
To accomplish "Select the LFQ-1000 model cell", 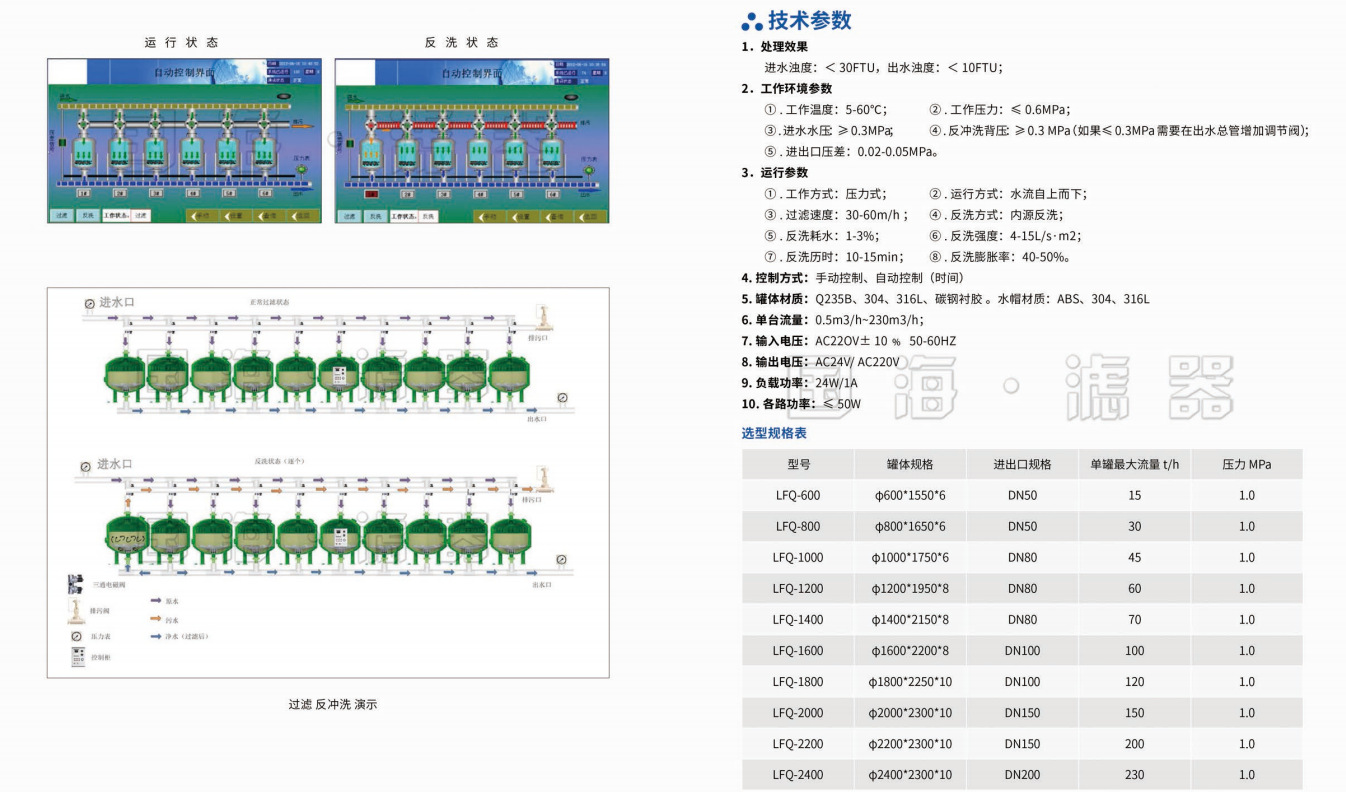I will pos(798,558).
